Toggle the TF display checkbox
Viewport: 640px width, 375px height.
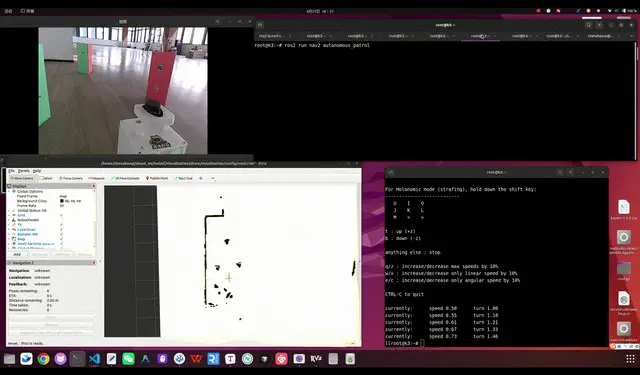(x=62, y=224)
